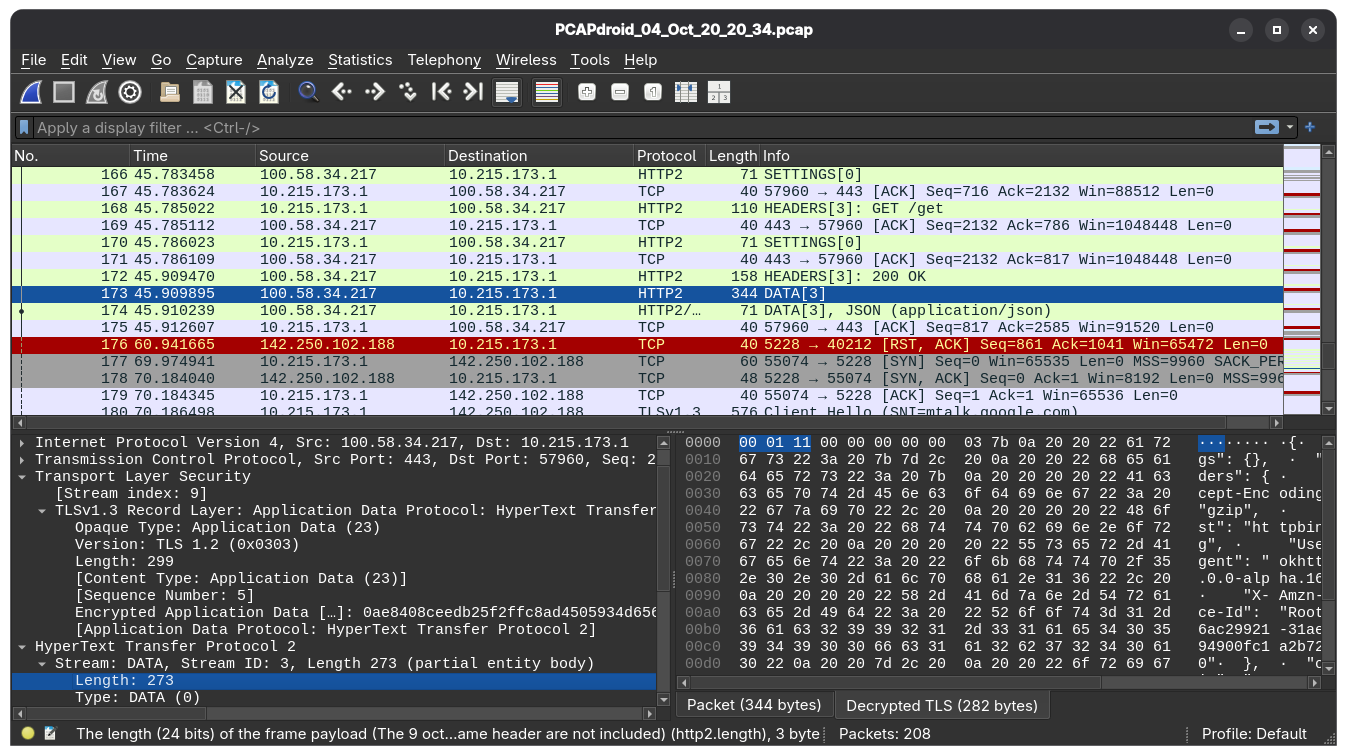Reload this capture file

269,92
